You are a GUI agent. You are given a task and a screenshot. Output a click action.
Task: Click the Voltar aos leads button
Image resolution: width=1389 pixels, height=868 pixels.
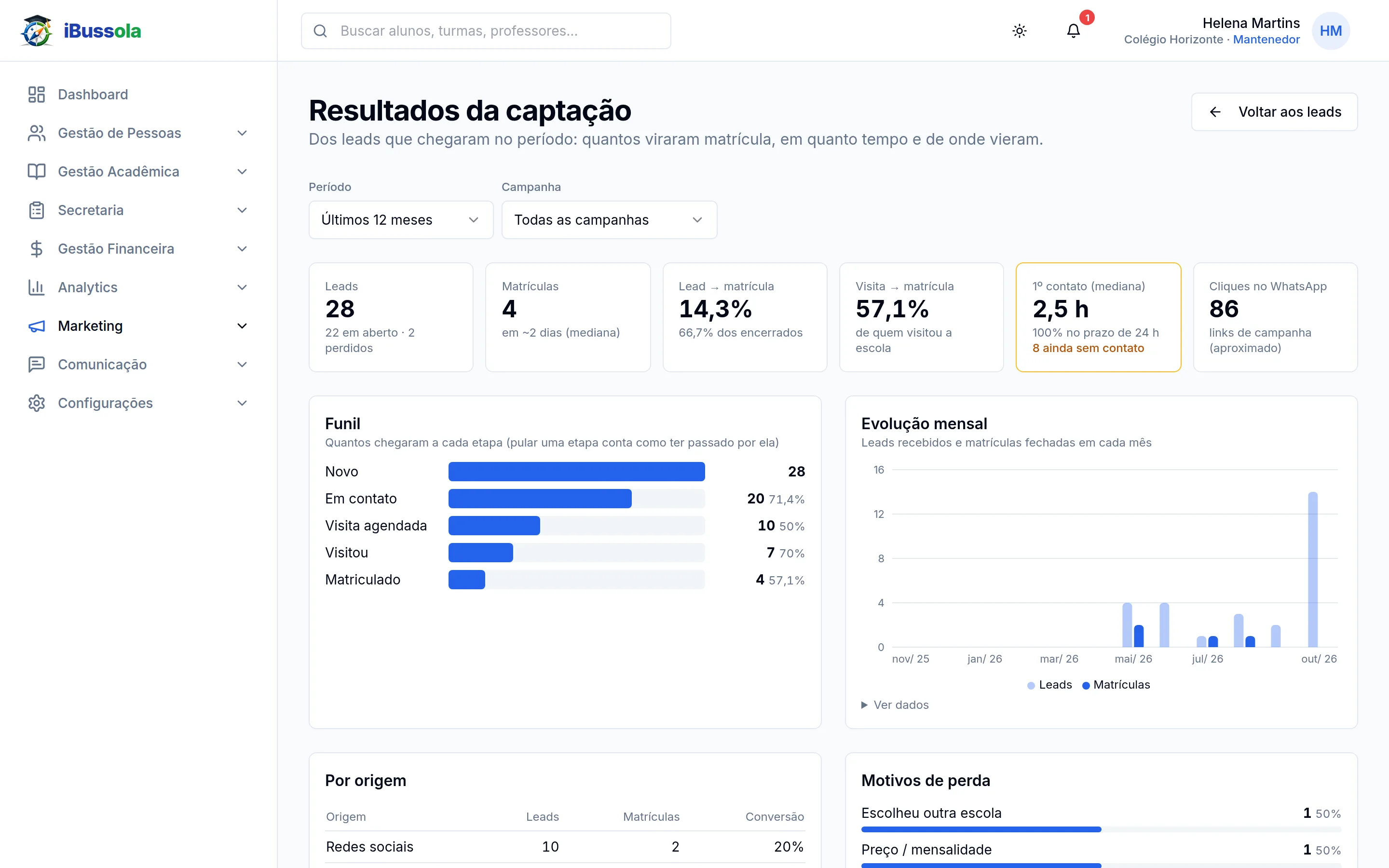1274,112
